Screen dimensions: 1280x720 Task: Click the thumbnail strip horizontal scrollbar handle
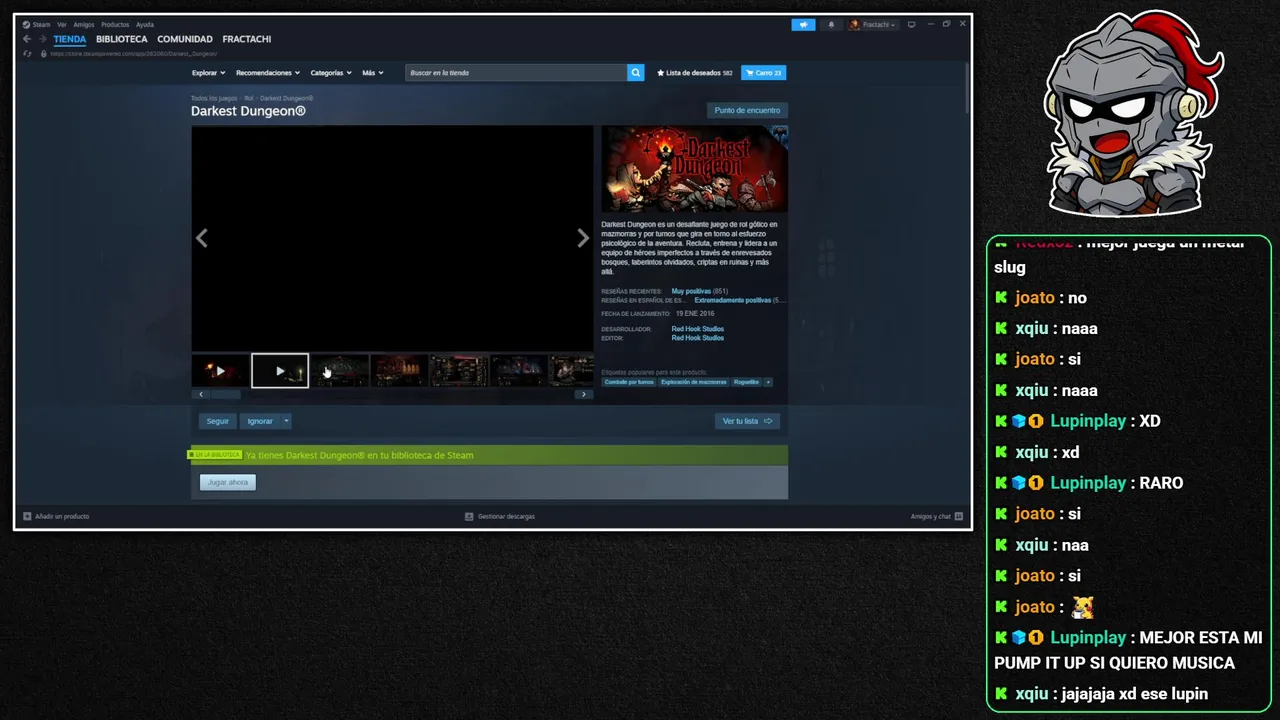(x=224, y=394)
